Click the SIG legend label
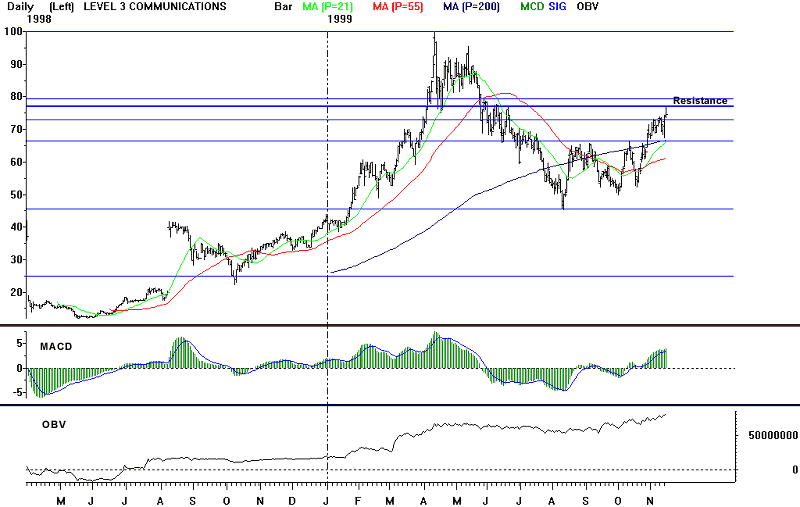This screenshot has width=800, height=507. coord(557,7)
